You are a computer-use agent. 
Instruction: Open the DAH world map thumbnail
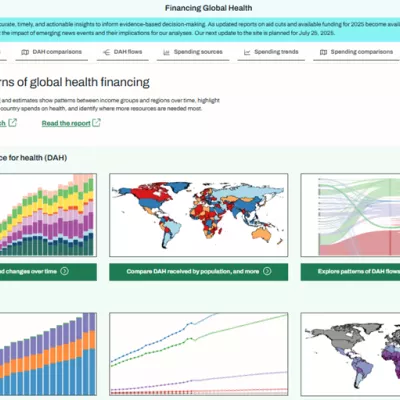pyautogui.click(x=199, y=215)
